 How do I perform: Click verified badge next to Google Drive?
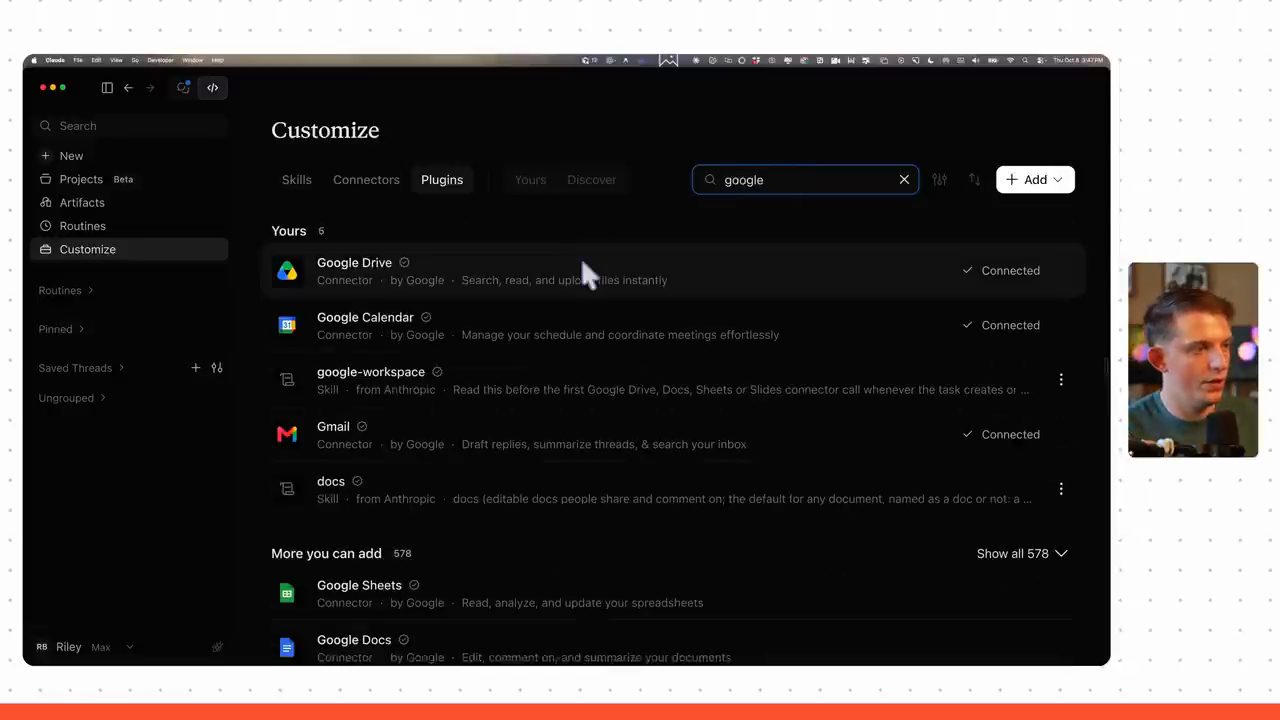[404, 263]
